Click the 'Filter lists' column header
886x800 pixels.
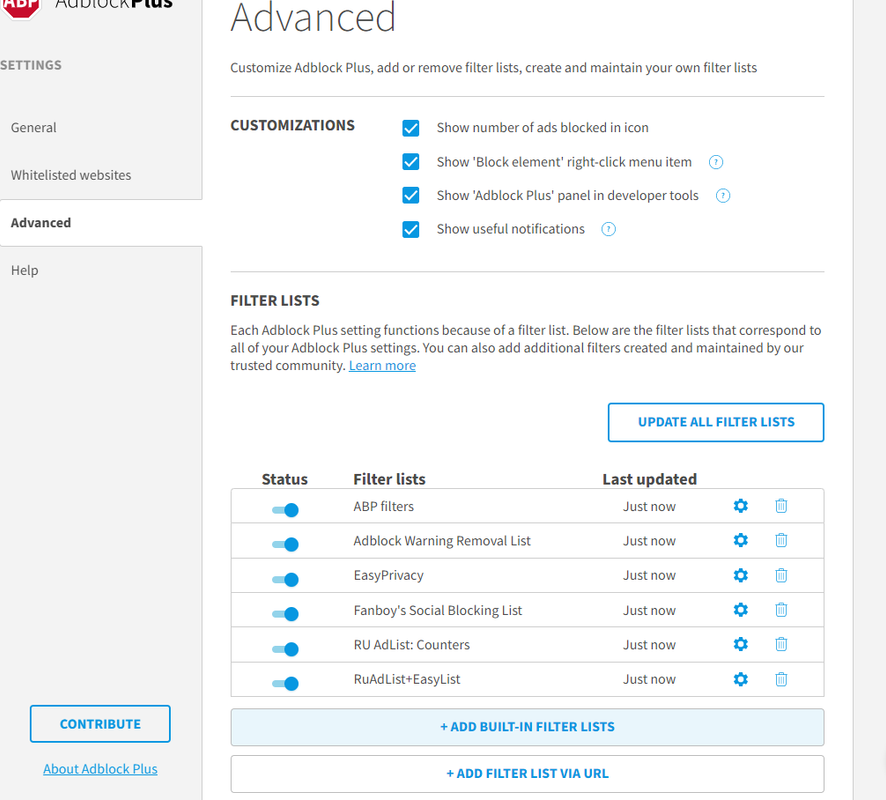[389, 479]
